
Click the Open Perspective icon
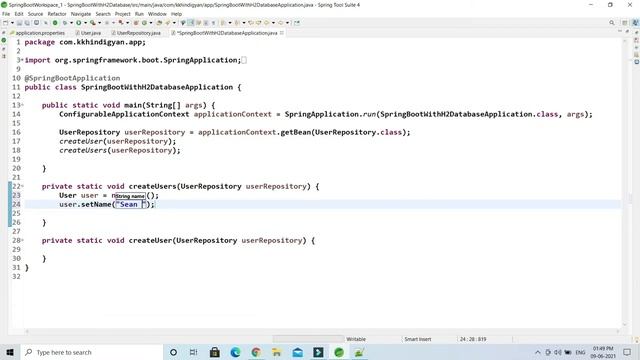624,23
